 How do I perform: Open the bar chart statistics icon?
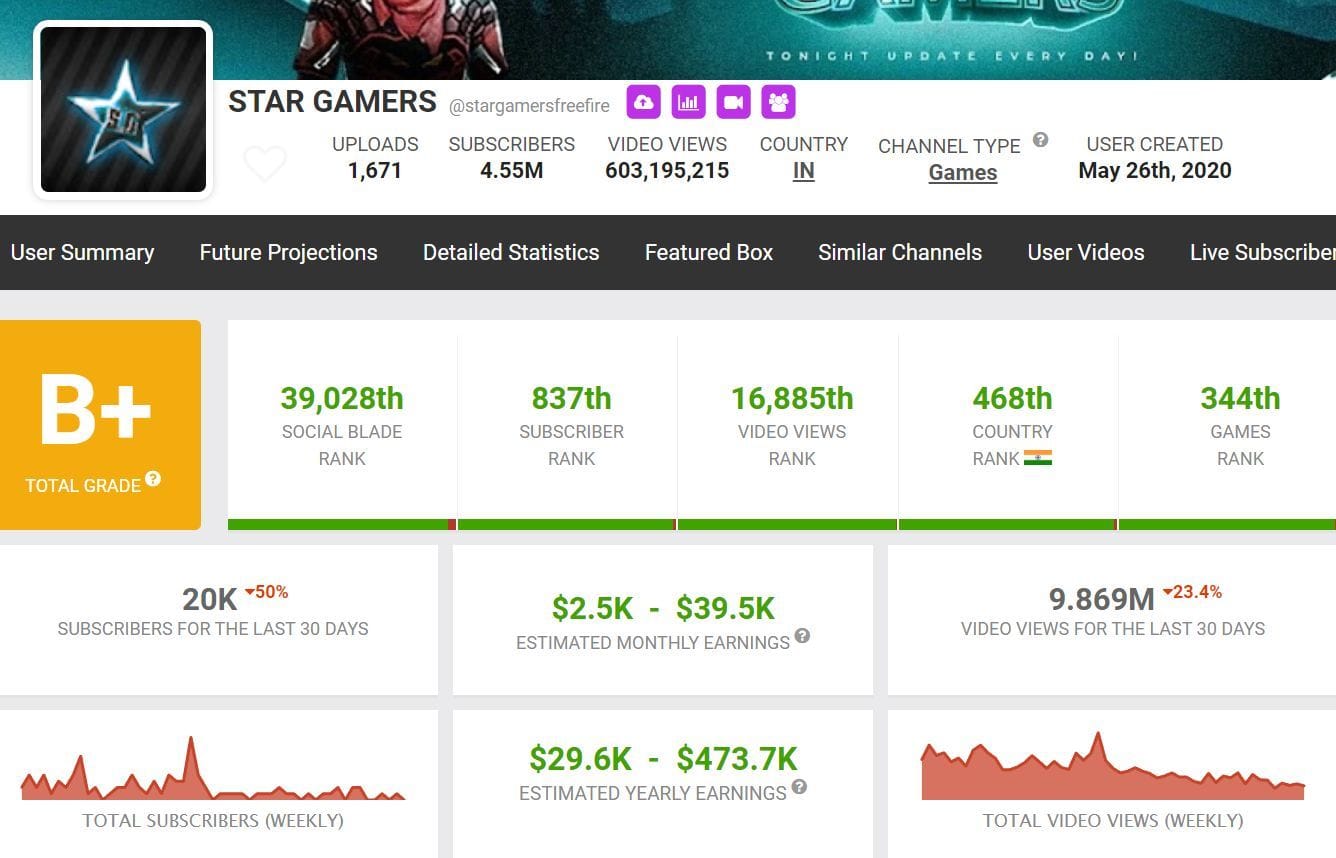pyautogui.click(x=688, y=101)
